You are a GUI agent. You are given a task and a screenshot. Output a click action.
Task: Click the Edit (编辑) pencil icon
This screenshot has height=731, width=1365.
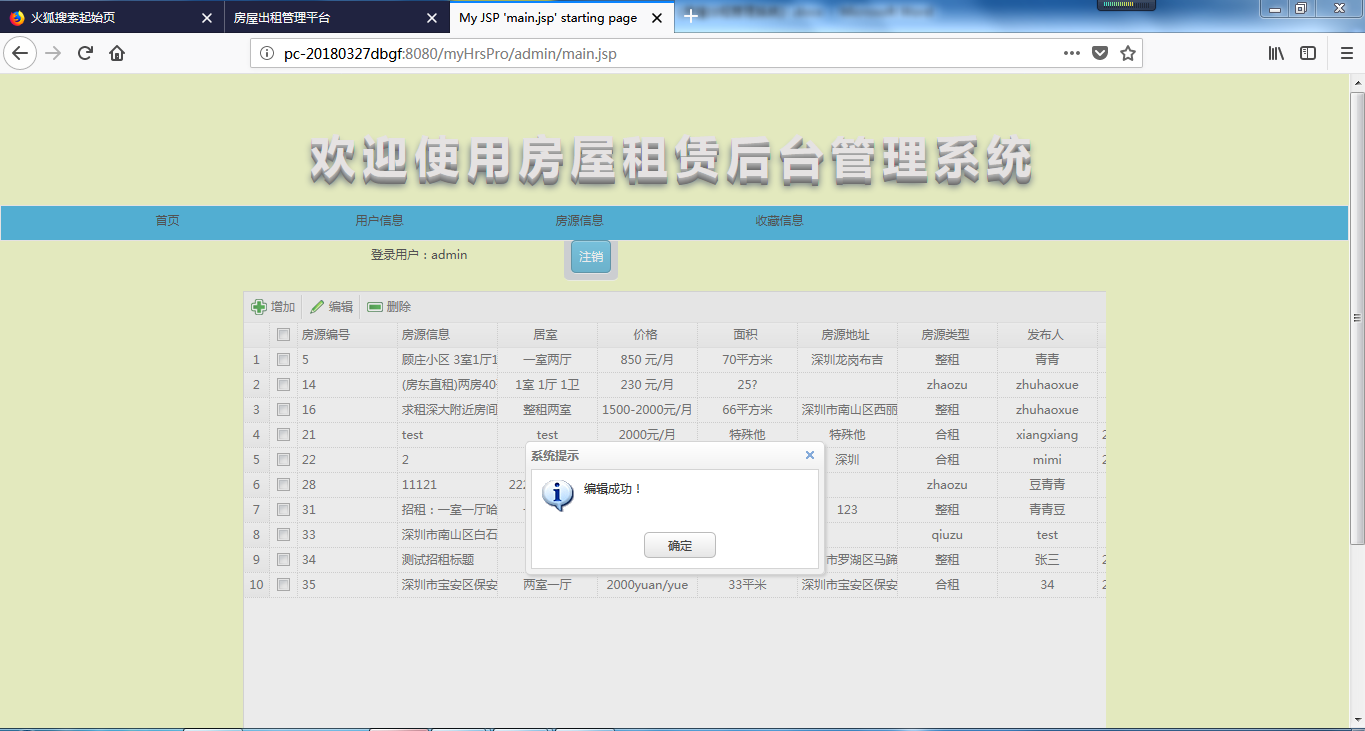point(317,307)
